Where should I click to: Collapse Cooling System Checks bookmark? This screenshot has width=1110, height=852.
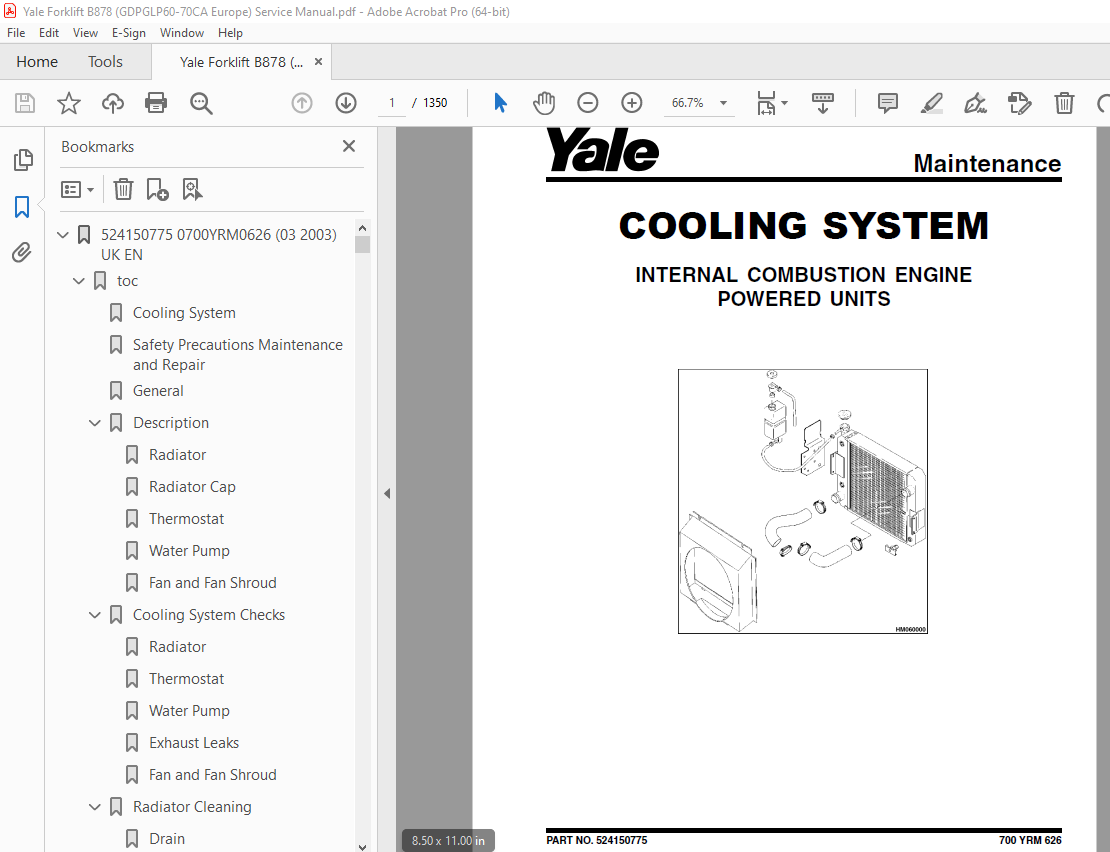click(95, 615)
